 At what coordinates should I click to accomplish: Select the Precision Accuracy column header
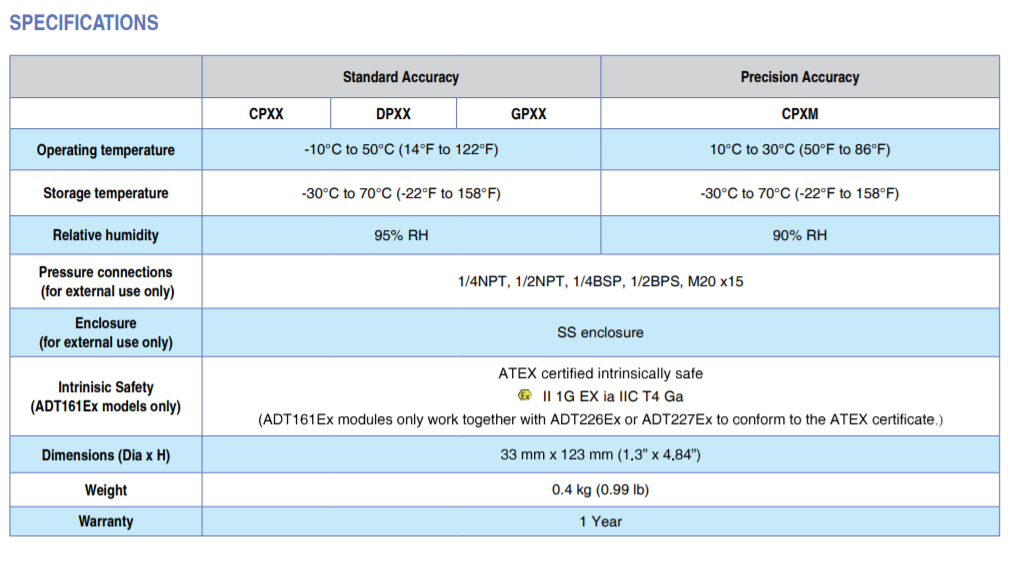800,77
